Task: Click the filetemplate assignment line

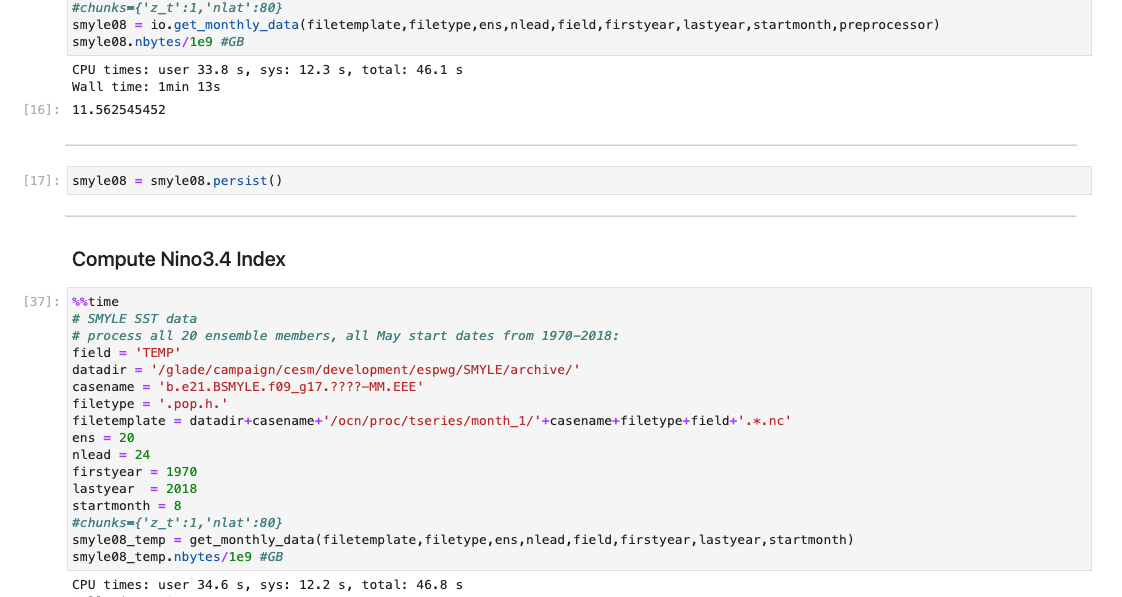Action: 431,421
